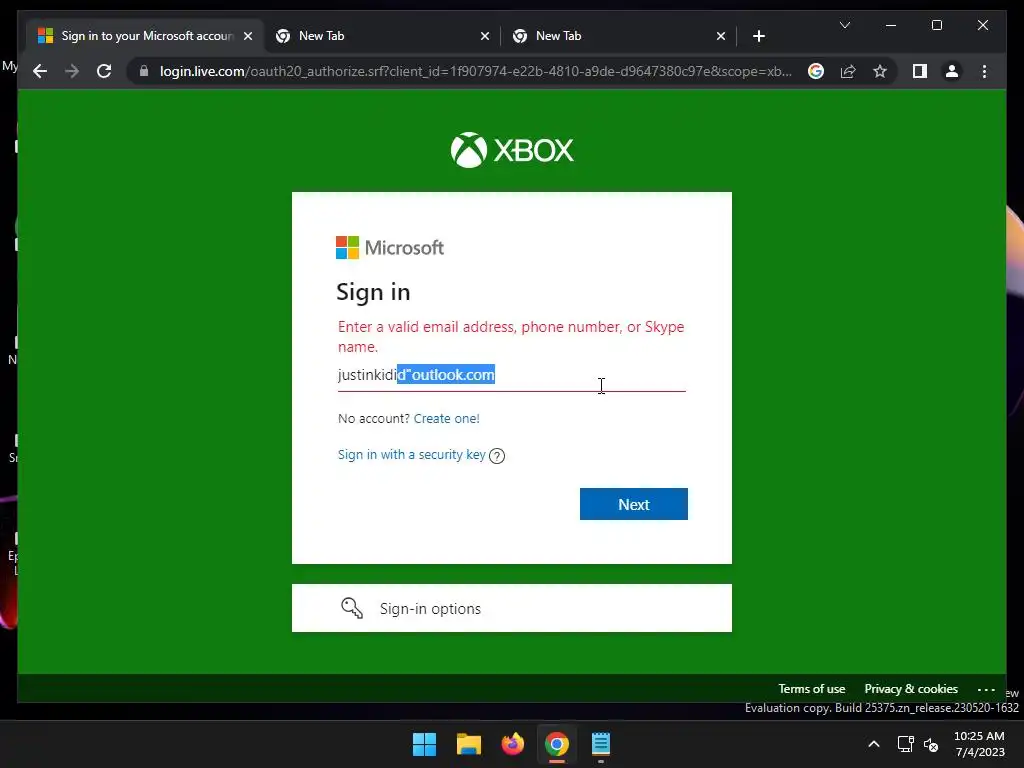The width and height of the screenshot is (1024, 768).
Task: Maximize the Chrome window
Action: [936, 25]
